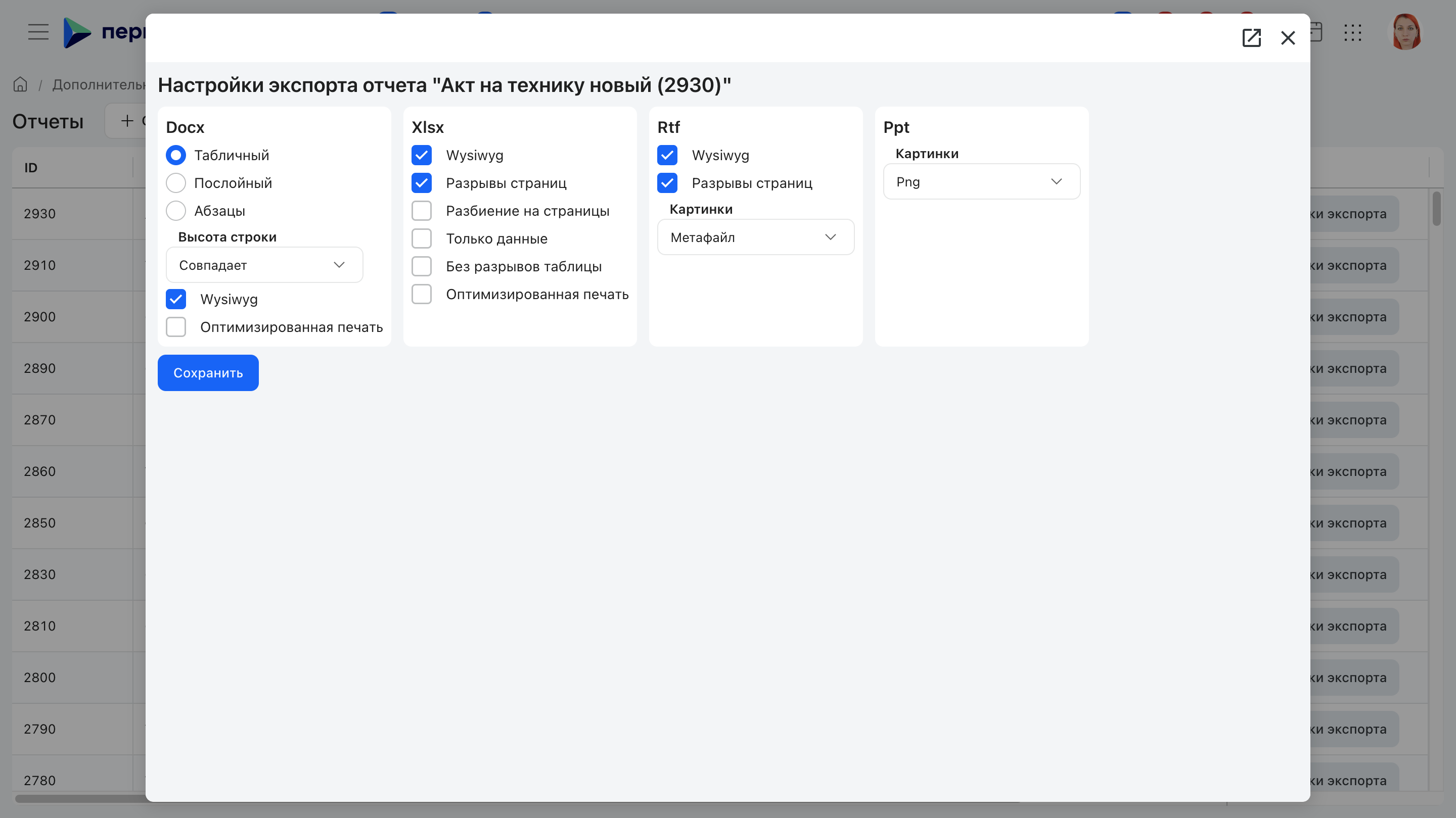This screenshot has width=1456, height=818.
Task: Select table cell with ID 2810
Action: 72,626
